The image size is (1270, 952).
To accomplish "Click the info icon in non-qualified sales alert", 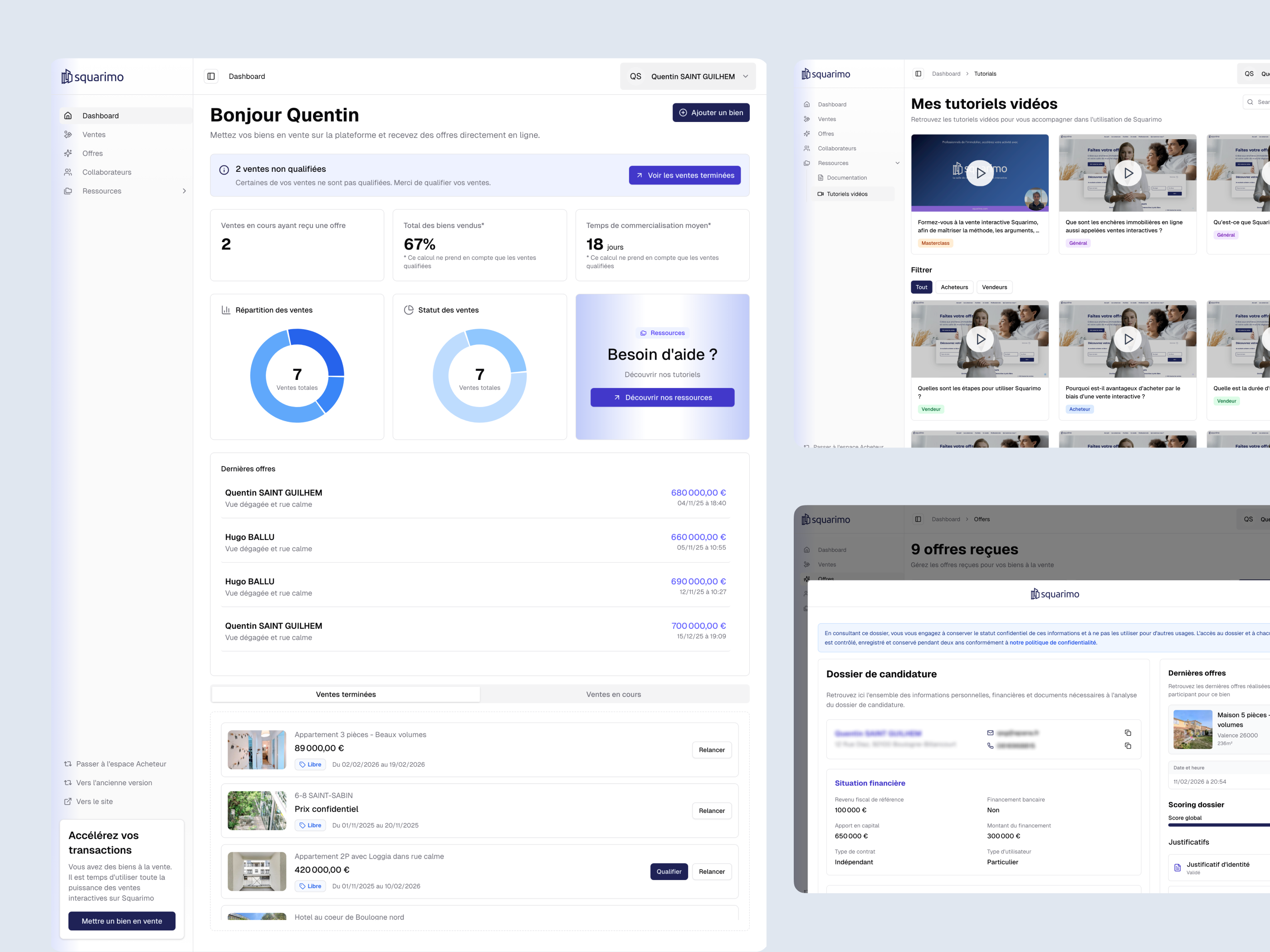I will (224, 170).
